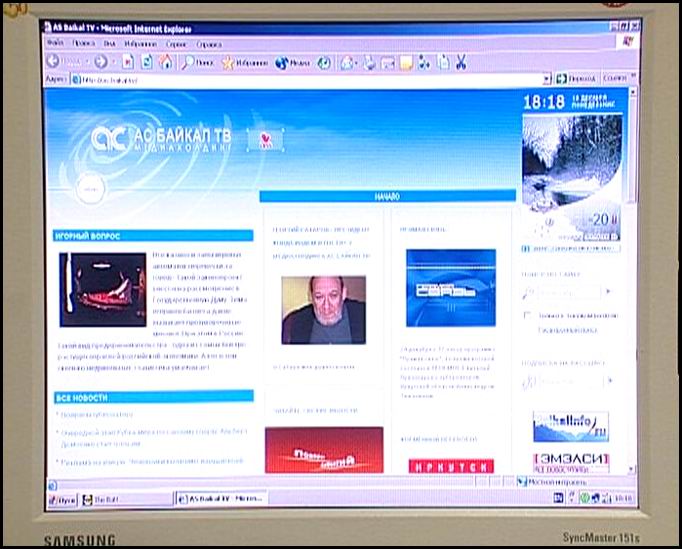Click the round white button under the logo

pos(90,189)
